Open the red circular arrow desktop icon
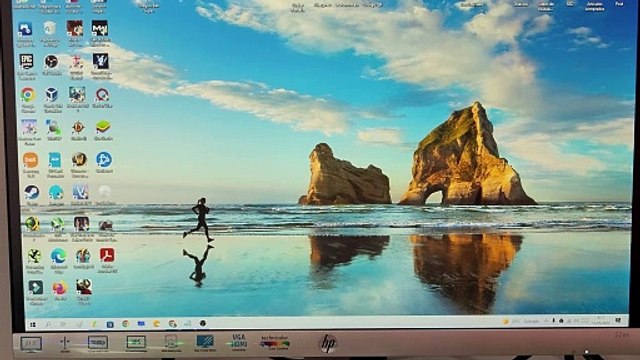 (x=102, y=95)
